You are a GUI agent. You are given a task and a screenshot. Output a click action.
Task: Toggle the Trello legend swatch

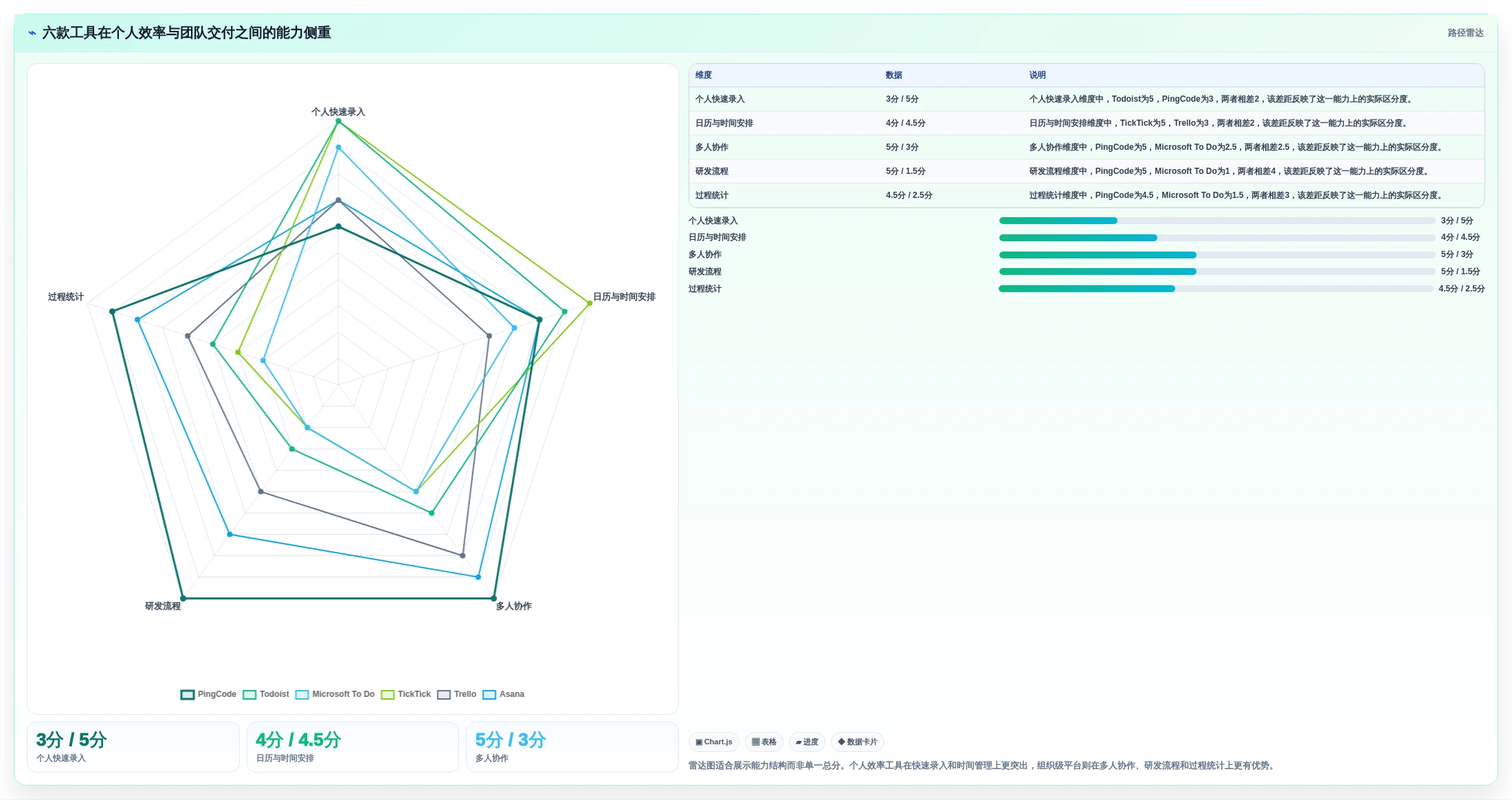[x=444, y=695]
